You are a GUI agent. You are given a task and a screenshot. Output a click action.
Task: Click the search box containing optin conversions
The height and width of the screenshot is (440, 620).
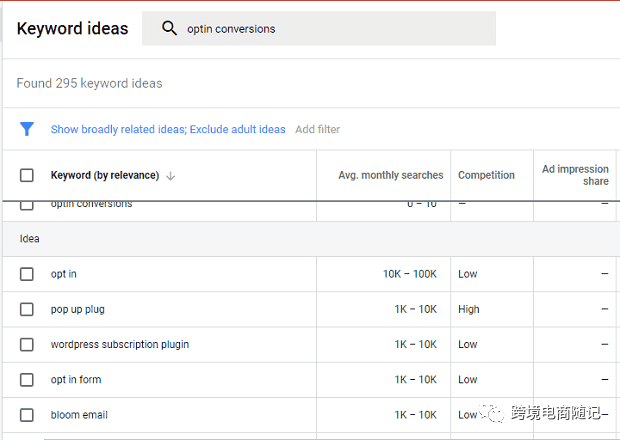pos(330,29)
